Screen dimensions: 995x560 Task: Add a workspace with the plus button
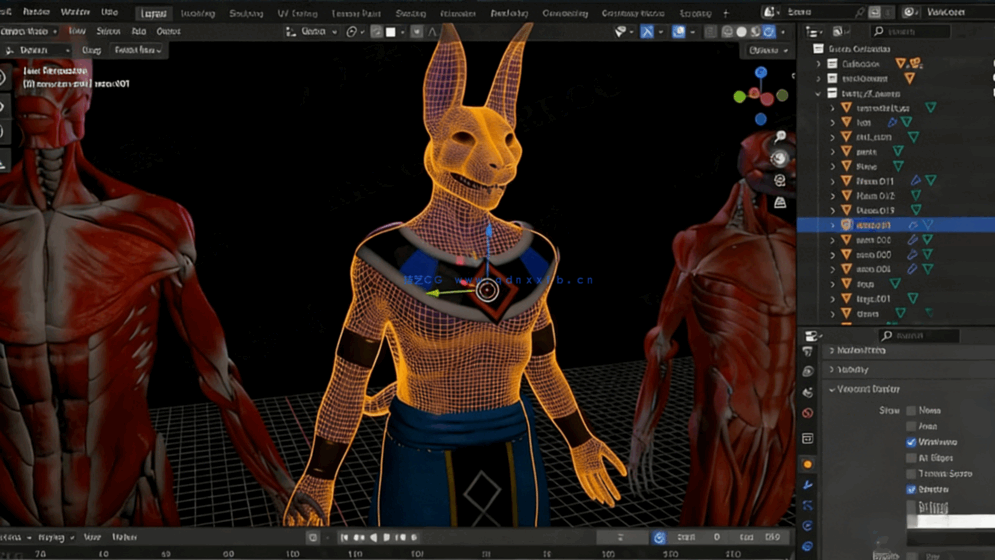726,13
